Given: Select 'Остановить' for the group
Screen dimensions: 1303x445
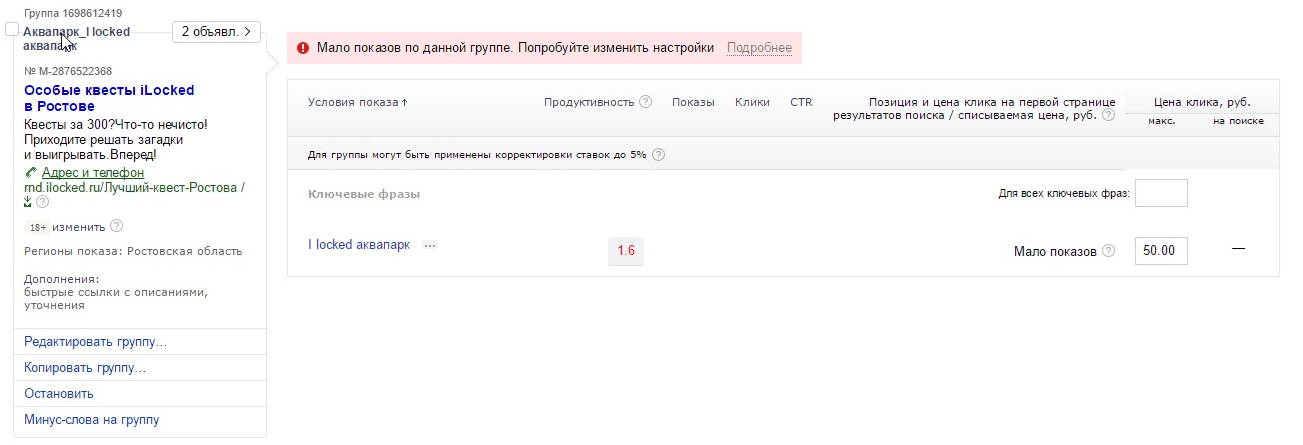Looking at the screenshot, I should point(59,394).
